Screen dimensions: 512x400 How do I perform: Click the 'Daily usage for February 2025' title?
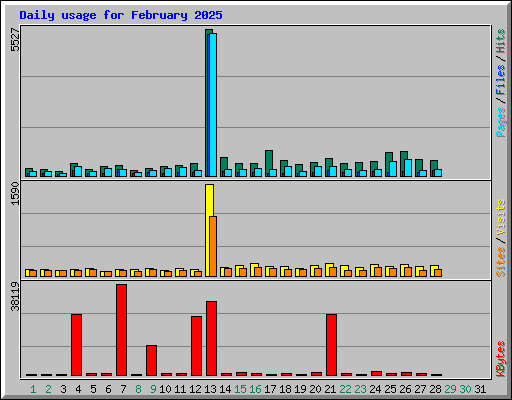point(121,15)
